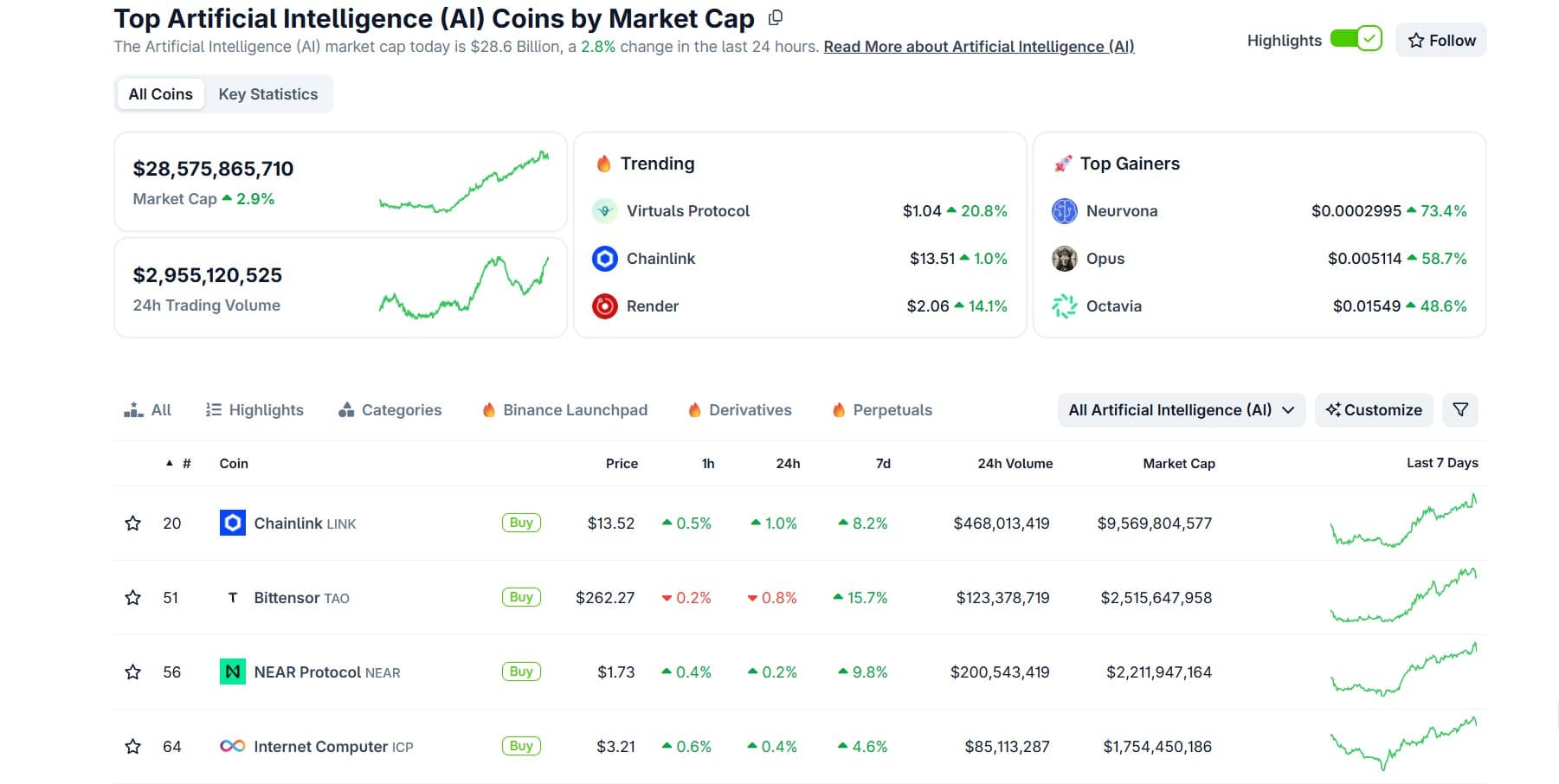The width and height of the screenshot is (1559, 784).
Task: Click the copy icon next to the page title
Action: [x=775, y=17]
